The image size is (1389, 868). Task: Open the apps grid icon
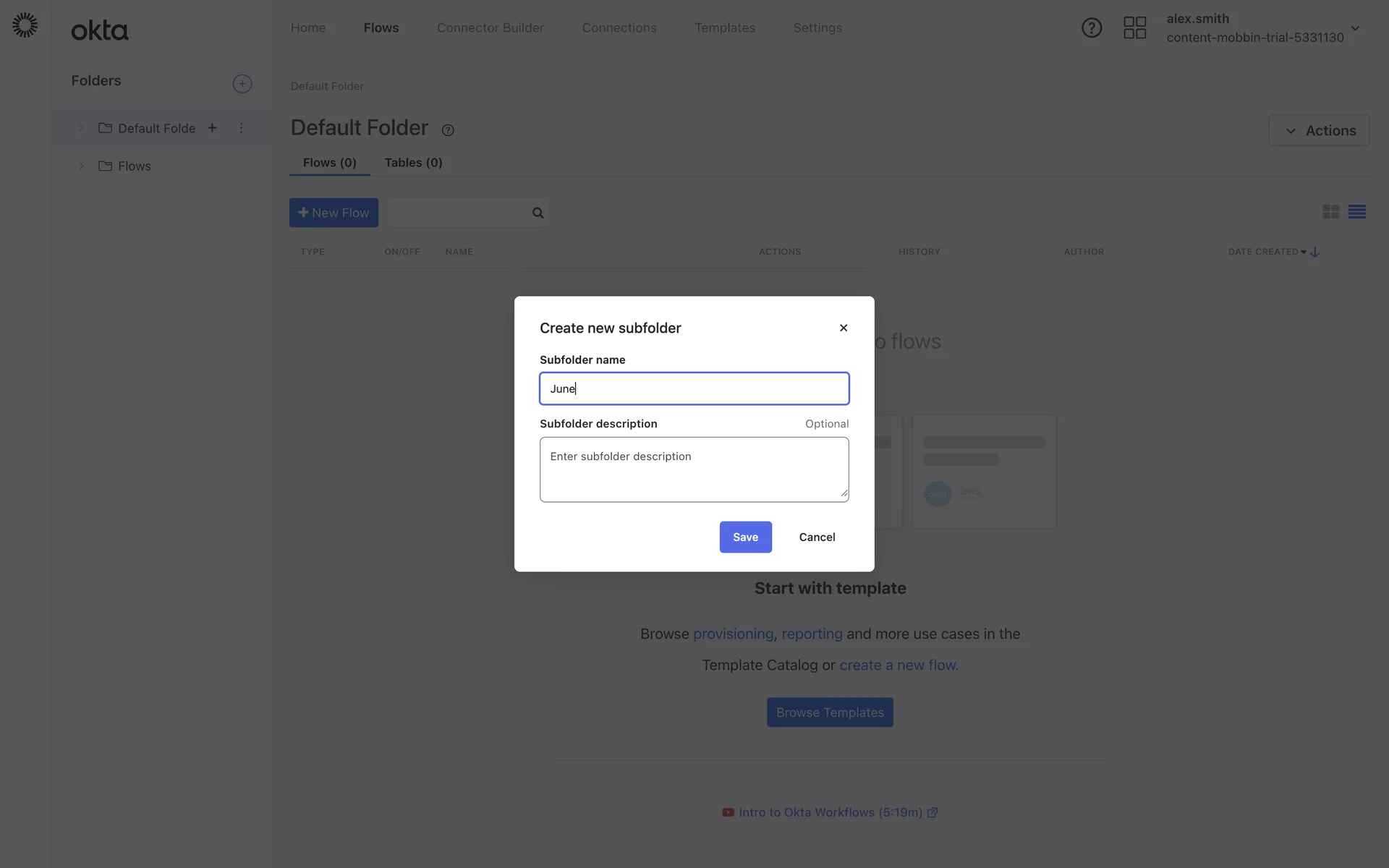tap(1134, 27)
